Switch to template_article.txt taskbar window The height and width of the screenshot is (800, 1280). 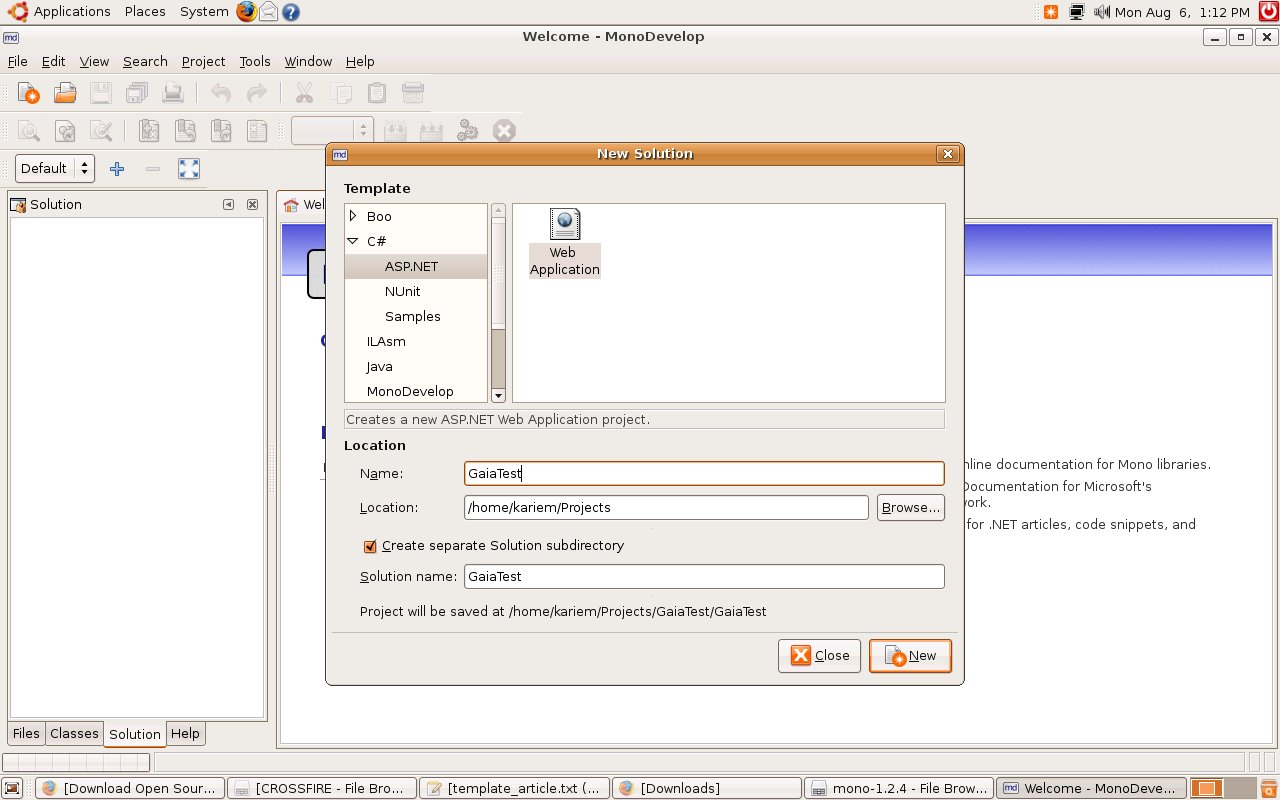point(514,788)
